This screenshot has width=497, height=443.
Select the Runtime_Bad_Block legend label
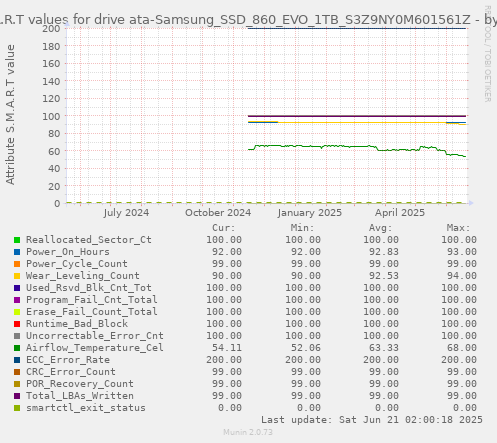pyautogui.click(x=77, y=324)
